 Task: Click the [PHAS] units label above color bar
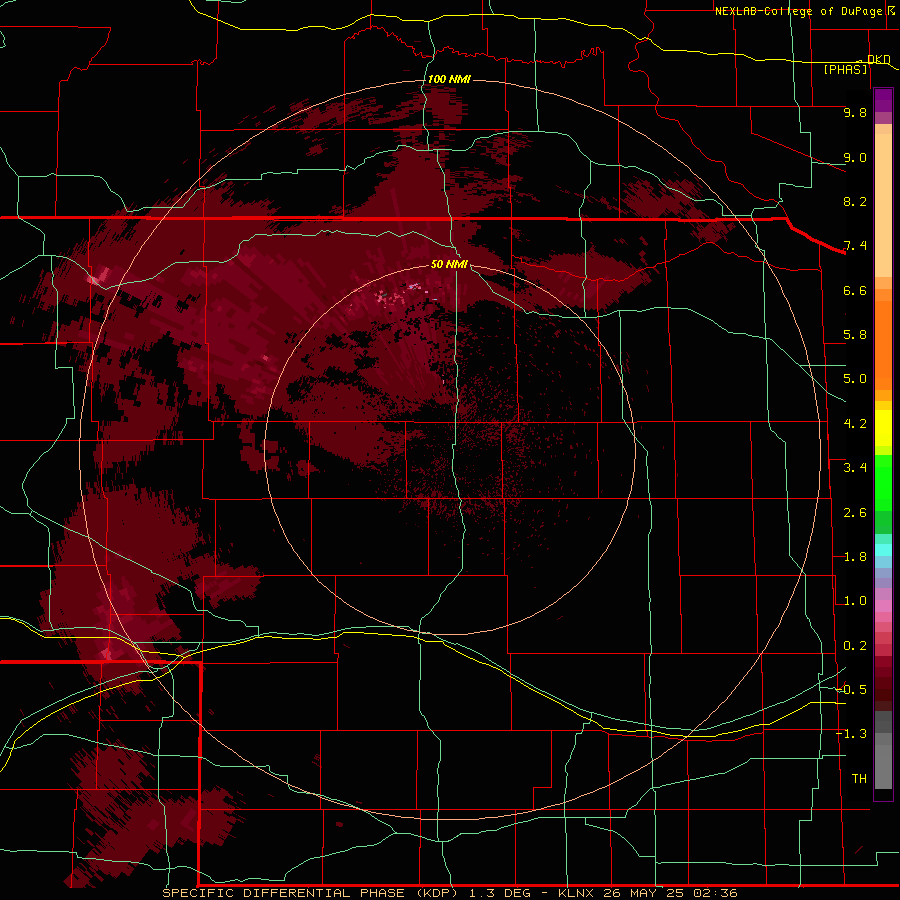[x=845, y=69]
